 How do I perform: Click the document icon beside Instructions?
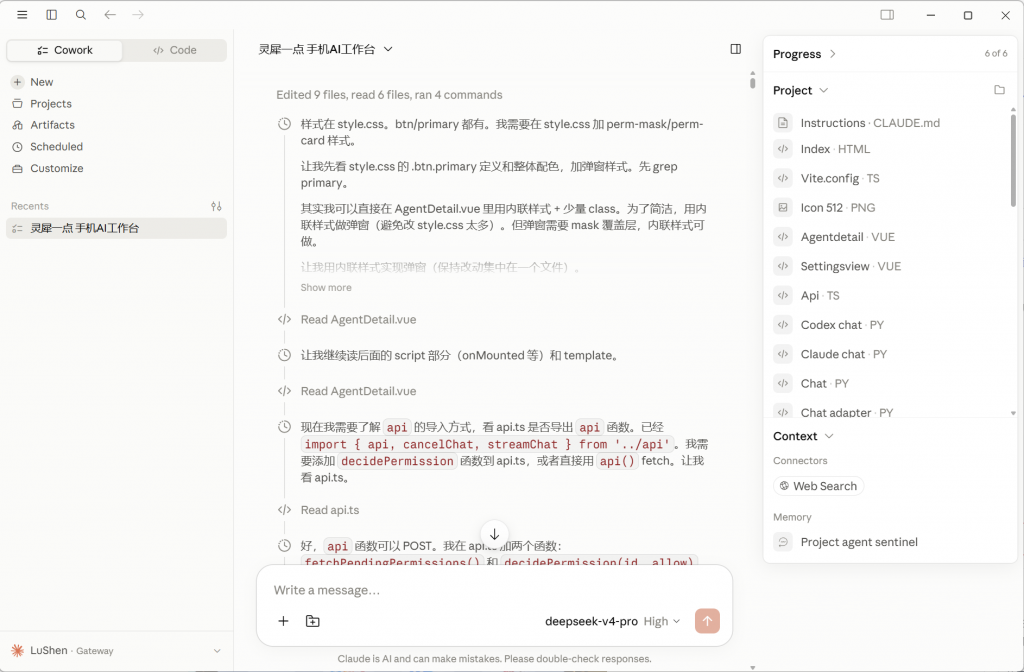[x=783, y=123]
